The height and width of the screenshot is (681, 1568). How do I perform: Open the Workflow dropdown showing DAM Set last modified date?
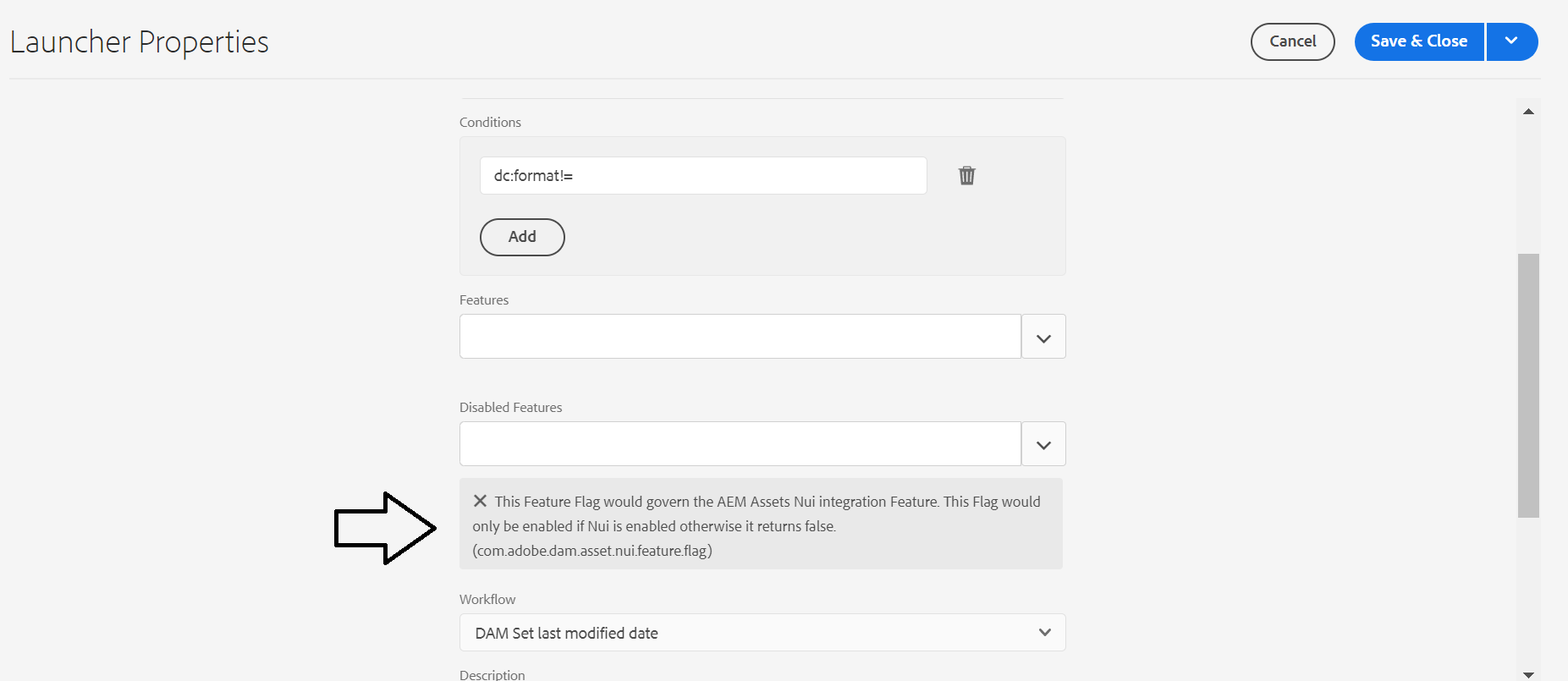point(762,633)
